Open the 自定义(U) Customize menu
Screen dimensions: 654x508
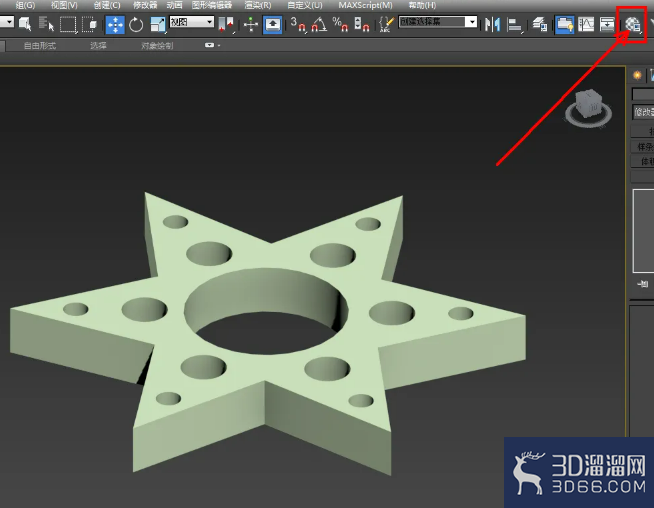pos(305,5)
